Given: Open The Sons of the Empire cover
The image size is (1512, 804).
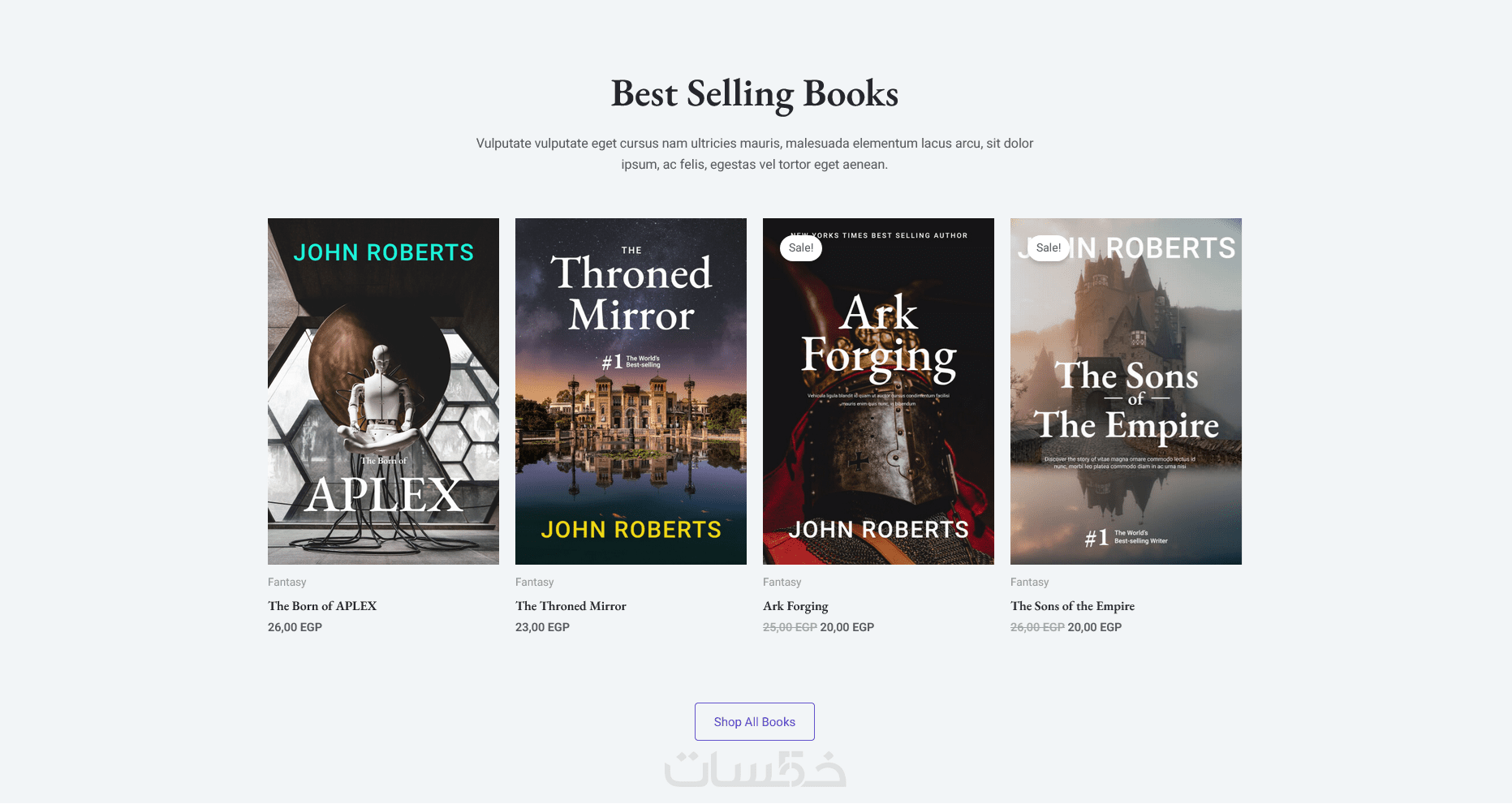Looking at the screenshot, I should 1126,391.
